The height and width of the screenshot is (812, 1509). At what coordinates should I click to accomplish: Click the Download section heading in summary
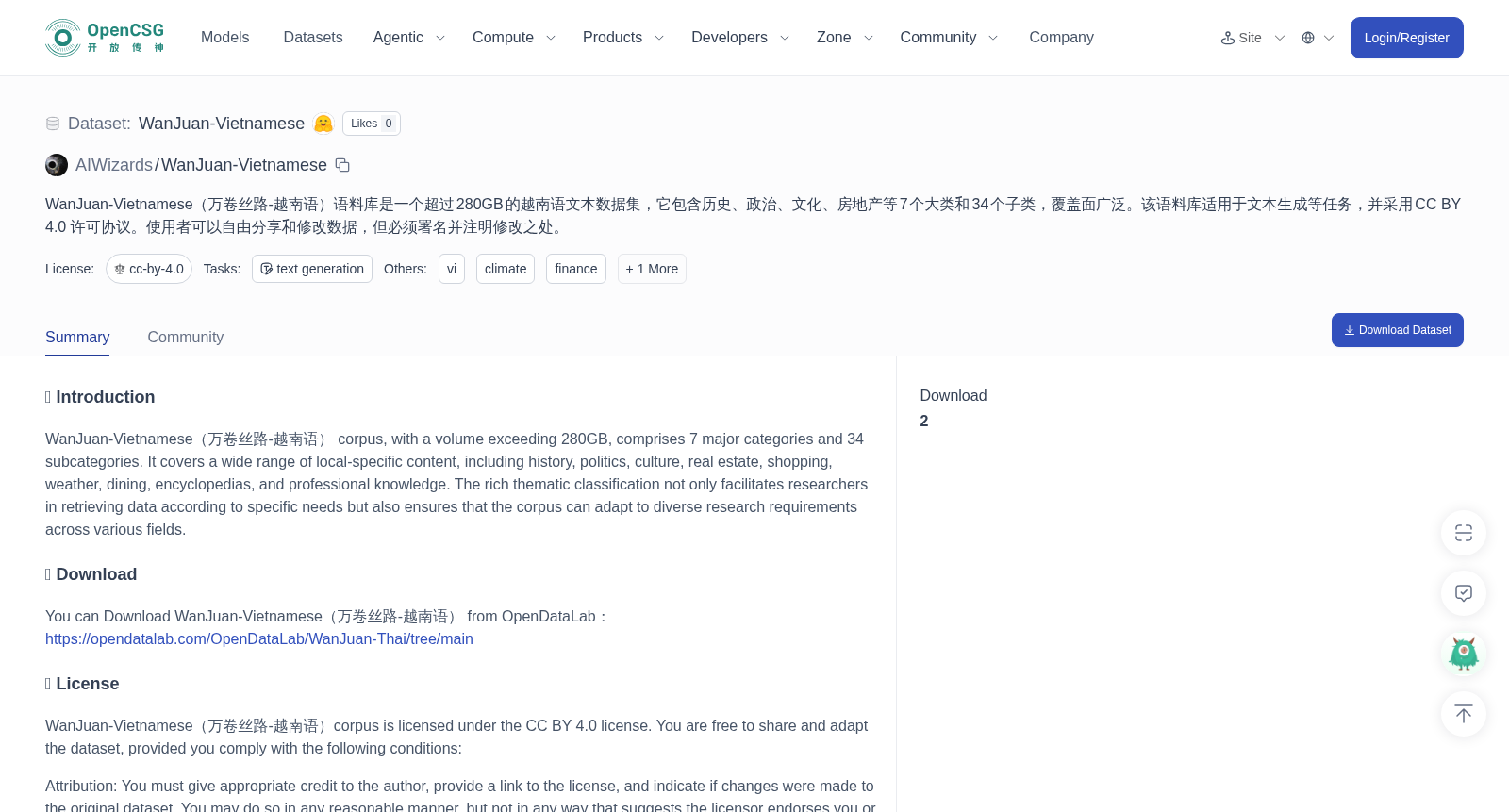pos(91,574)
